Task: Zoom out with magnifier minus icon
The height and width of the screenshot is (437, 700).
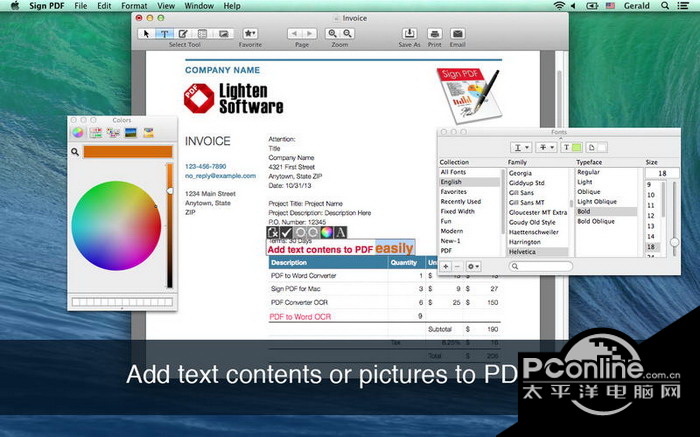Action: pos(347,33)
